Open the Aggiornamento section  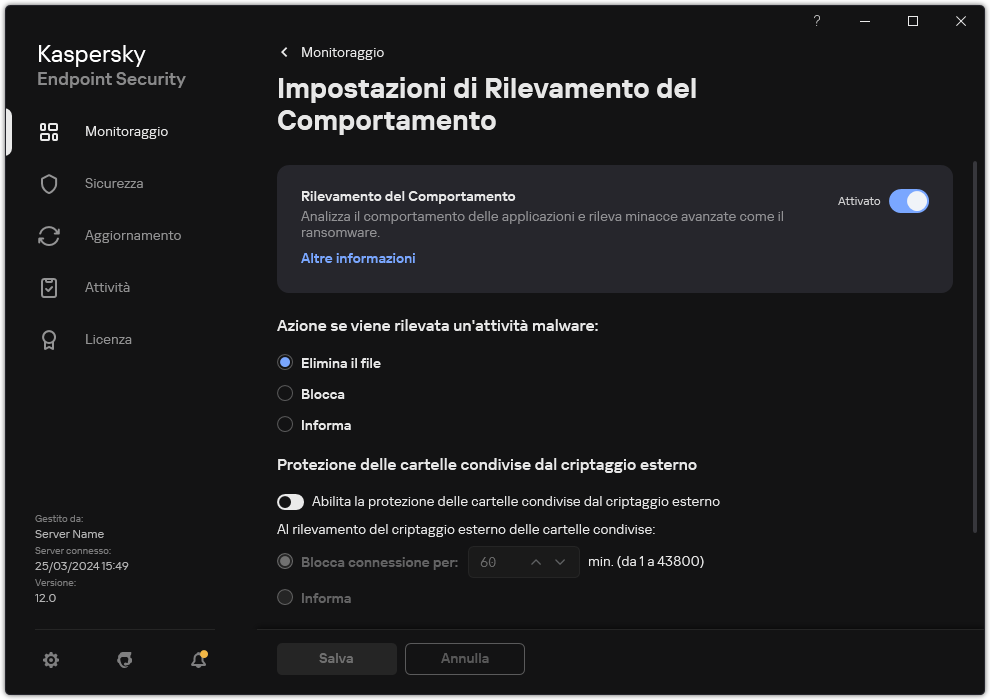pos(132,235)
